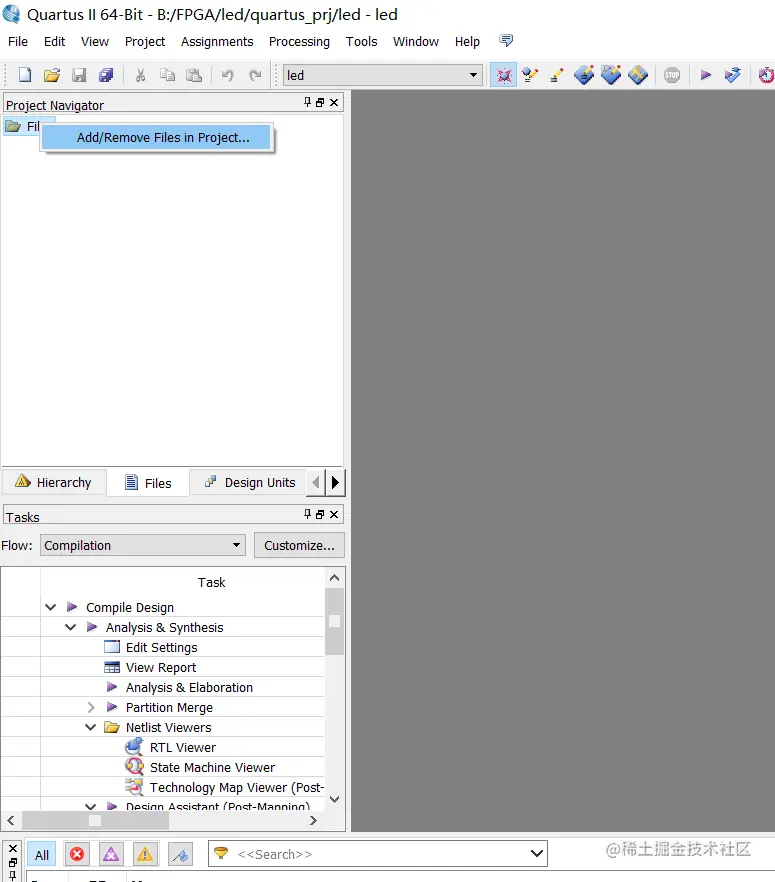
Task: Click the blue checkmark-with-arrow Analysis & Synthesis icon
Action: (x=732, y=75)
